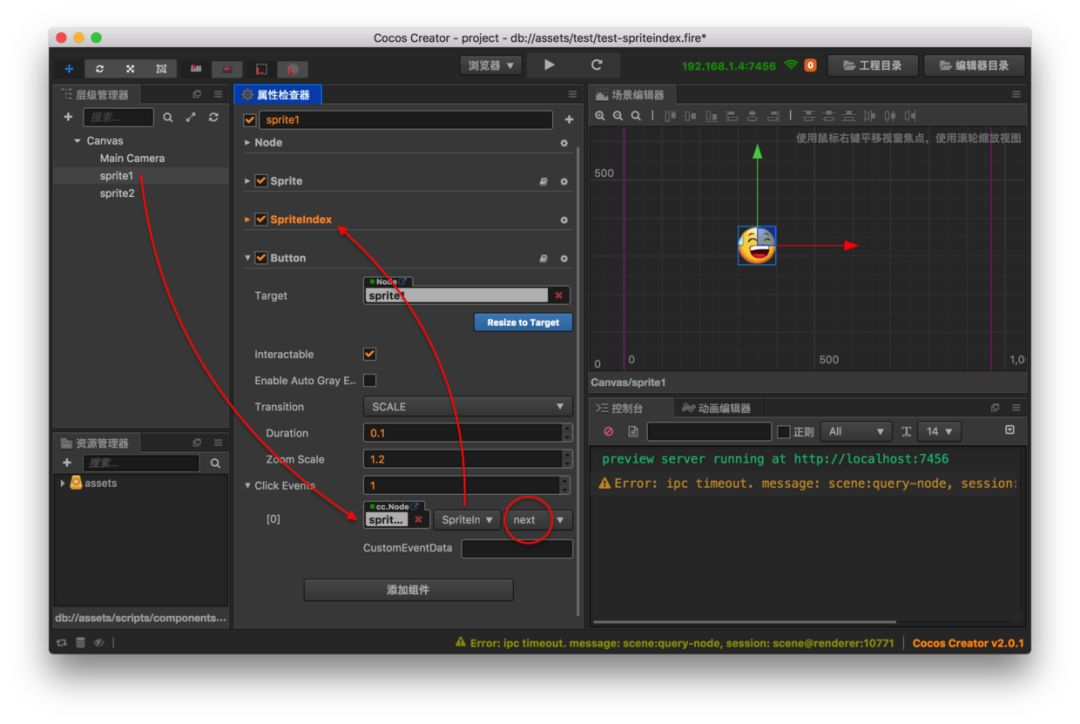The image size is (1080, 724).
Task: Select the 控制台 console tab
Action: (626, 408)
